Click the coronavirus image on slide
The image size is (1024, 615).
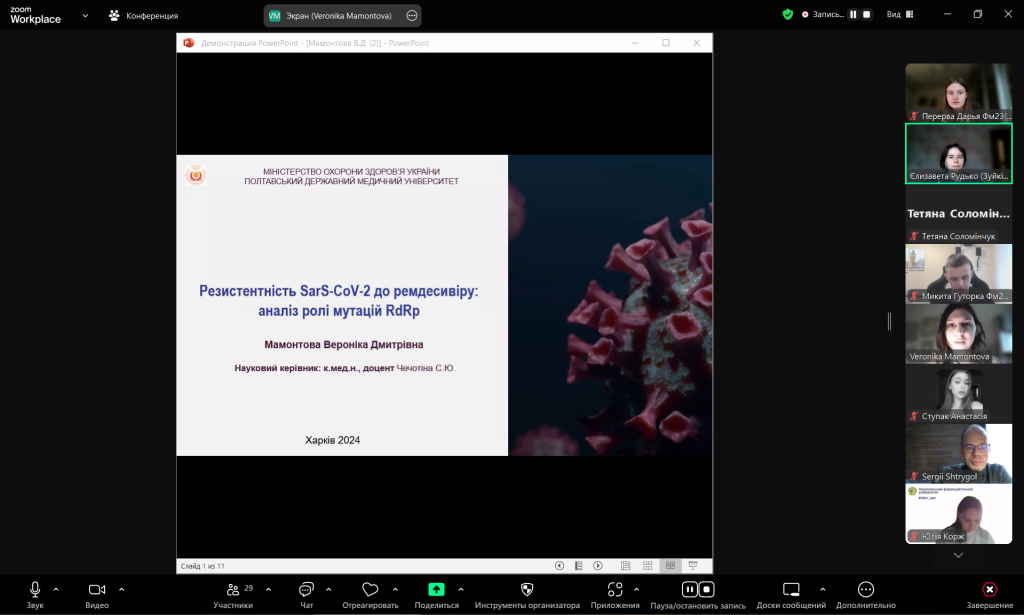tap(610, 305)
